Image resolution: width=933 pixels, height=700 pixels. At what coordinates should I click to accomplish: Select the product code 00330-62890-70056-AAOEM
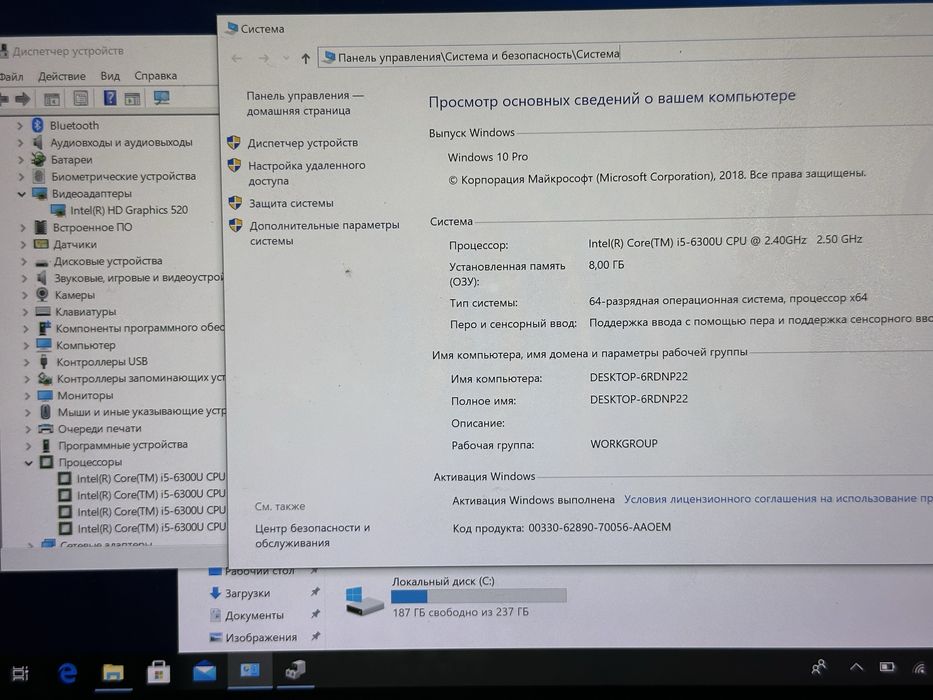599,527
